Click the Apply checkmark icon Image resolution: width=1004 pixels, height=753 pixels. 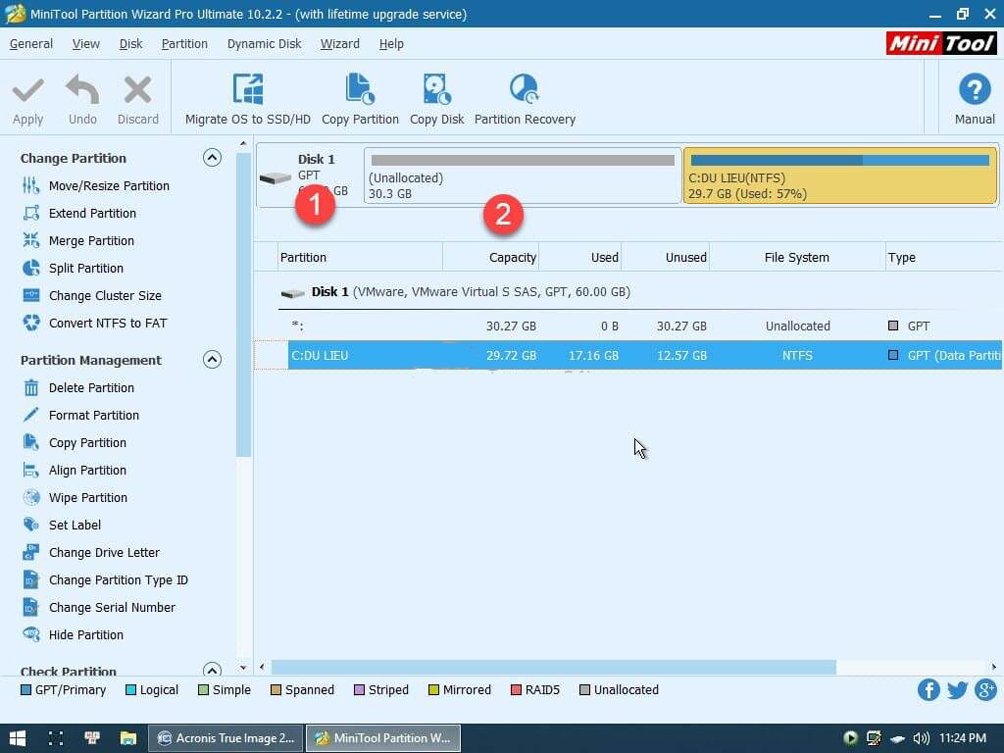[28, 90]
